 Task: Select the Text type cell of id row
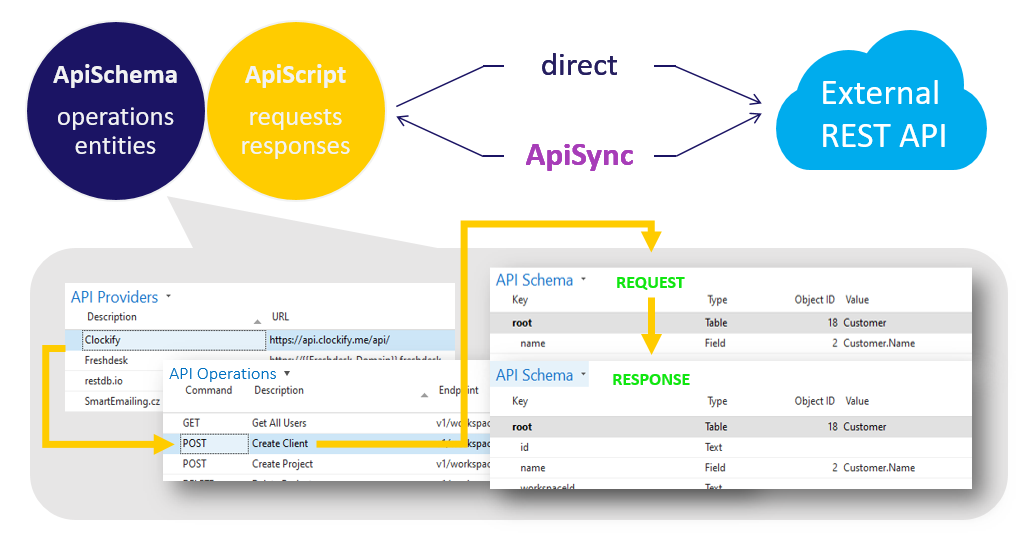[x=714, y=447]
